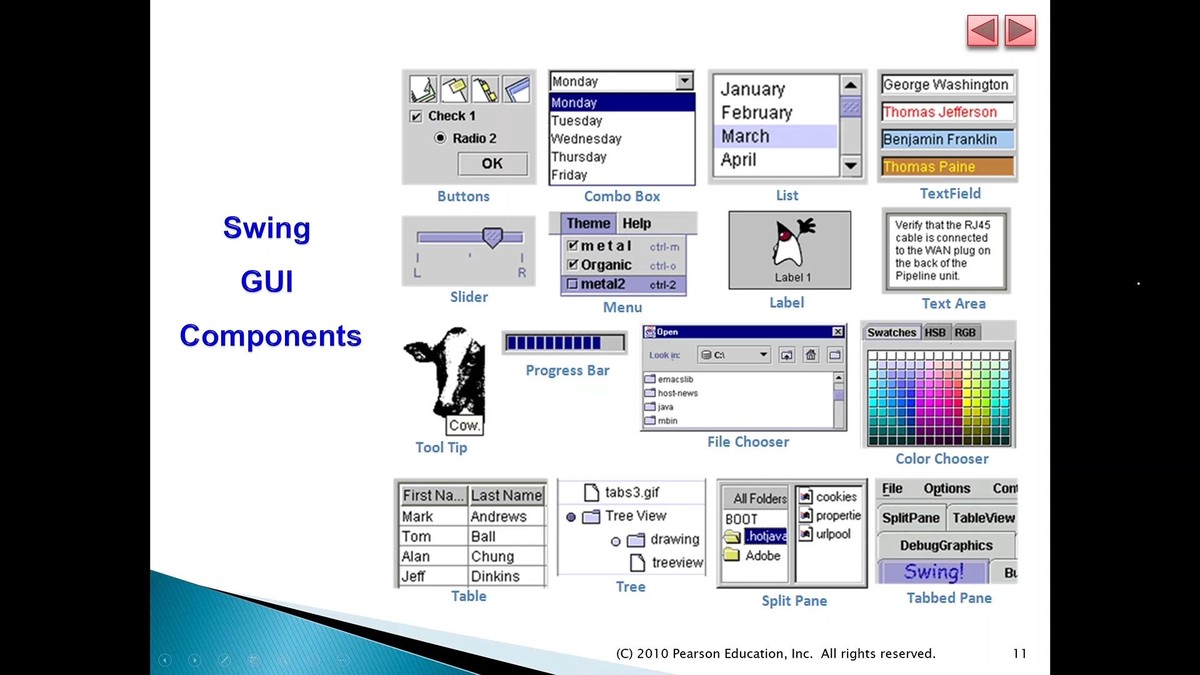
Task: Enable the metal2 menu checkbox
Action: click(571, 285)
